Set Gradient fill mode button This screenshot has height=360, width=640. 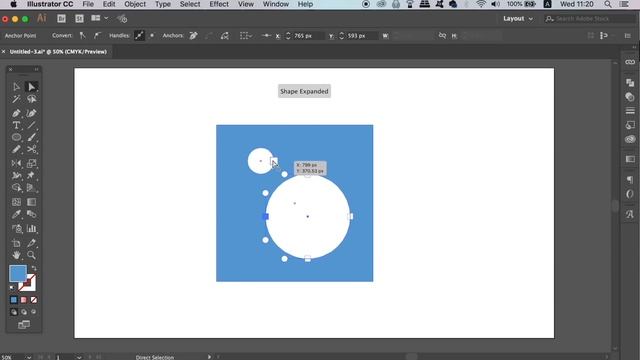[x=24, y=300]
